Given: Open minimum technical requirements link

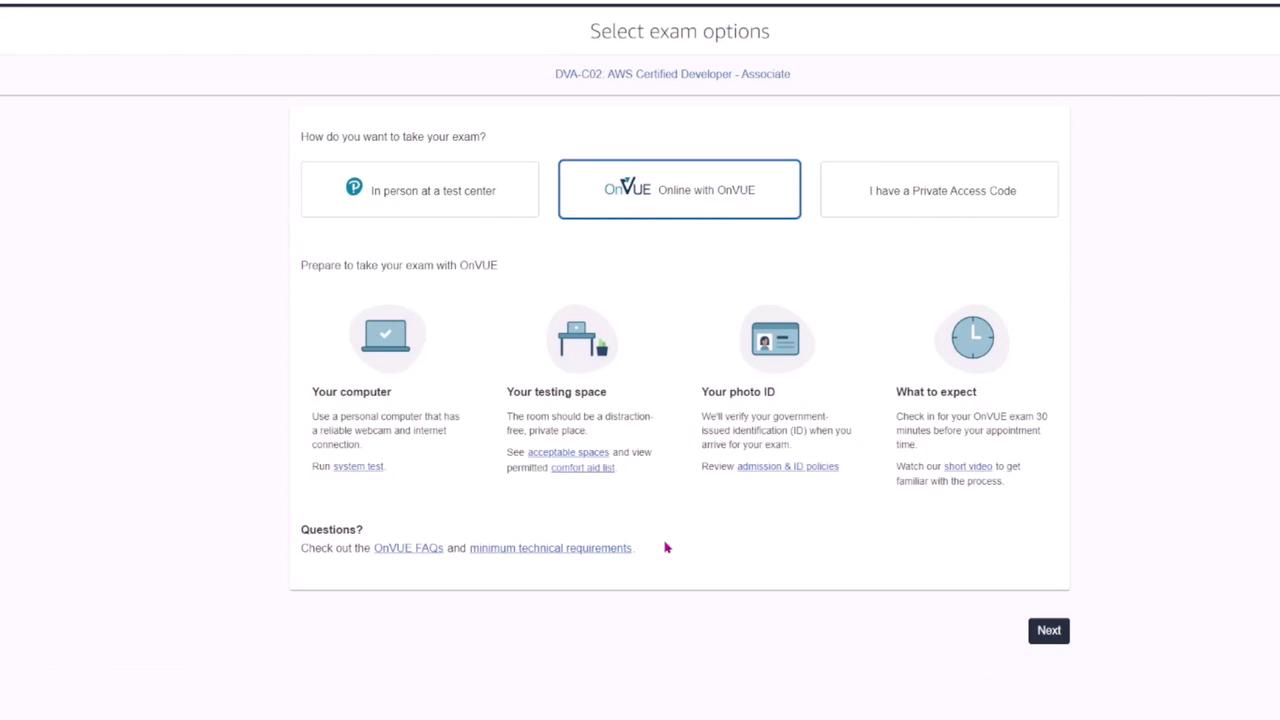Looking at the screenshot, I should (x=551, y=548).
